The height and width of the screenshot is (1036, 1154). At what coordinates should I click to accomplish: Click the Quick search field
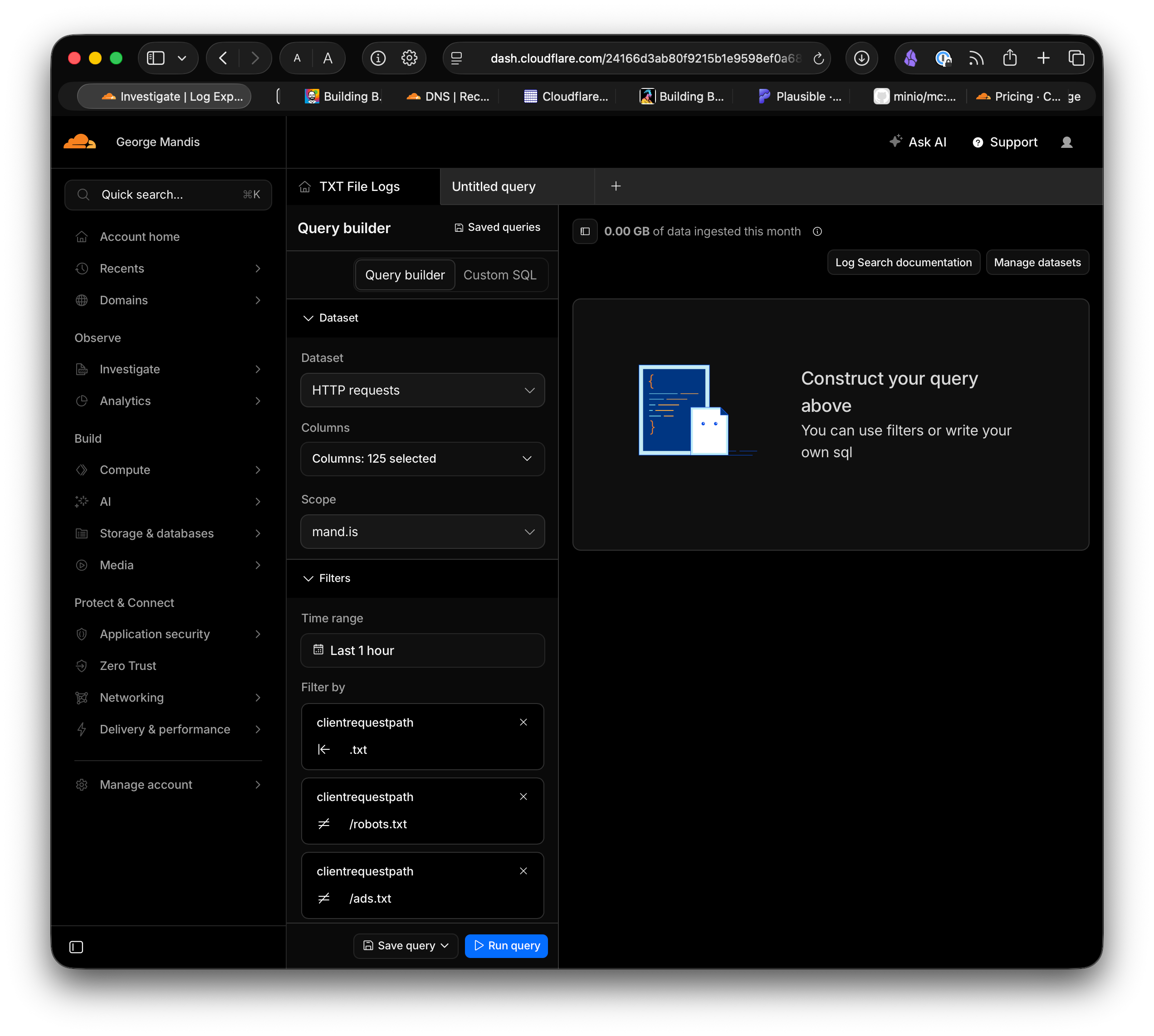coord(168,195)
